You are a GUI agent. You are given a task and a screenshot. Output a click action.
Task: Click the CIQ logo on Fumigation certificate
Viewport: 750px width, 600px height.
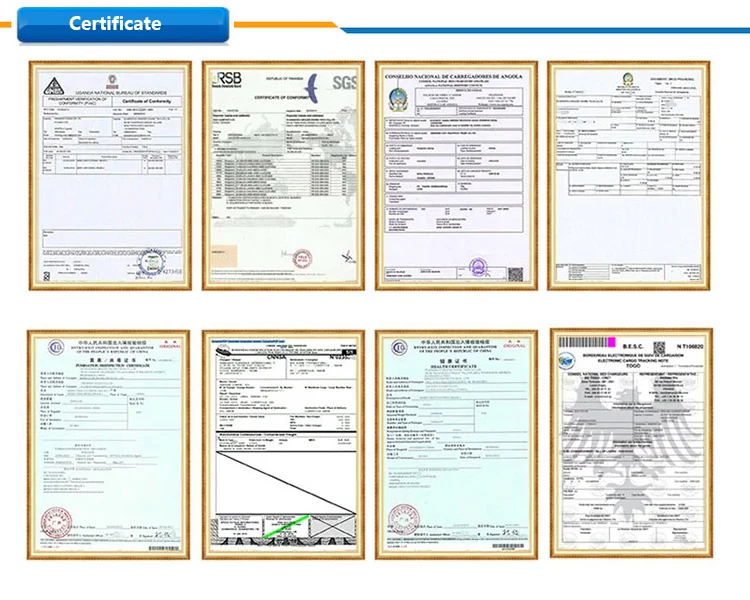[x=56, y=346]
